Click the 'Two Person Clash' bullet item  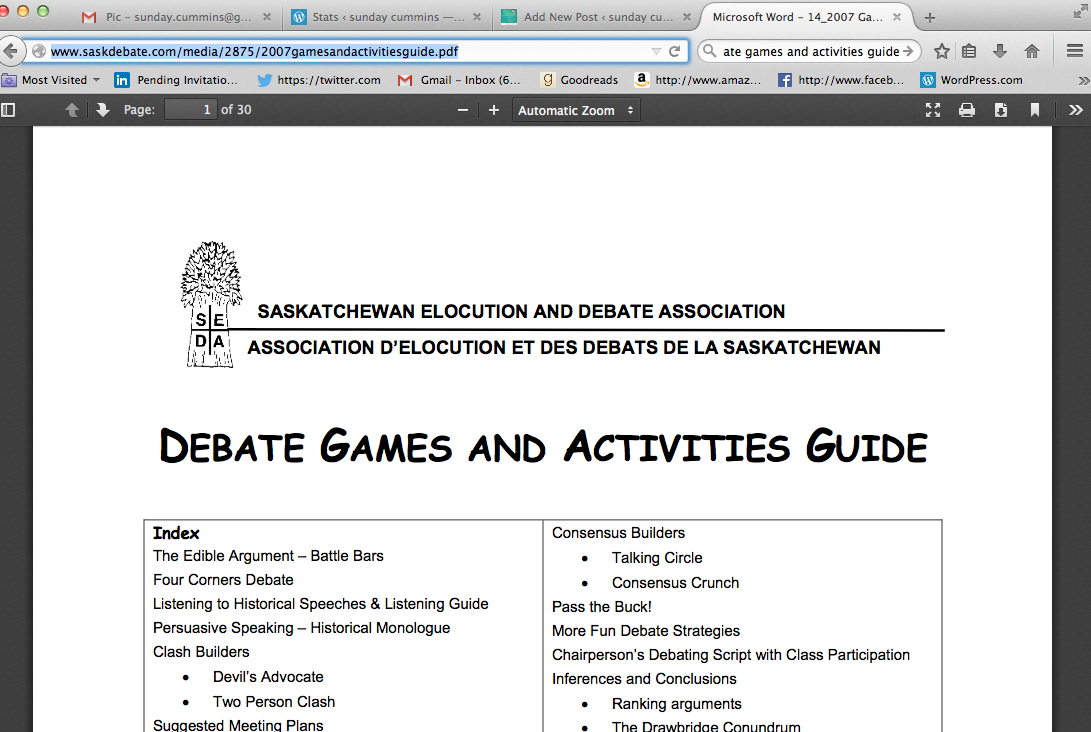(273, 702)
